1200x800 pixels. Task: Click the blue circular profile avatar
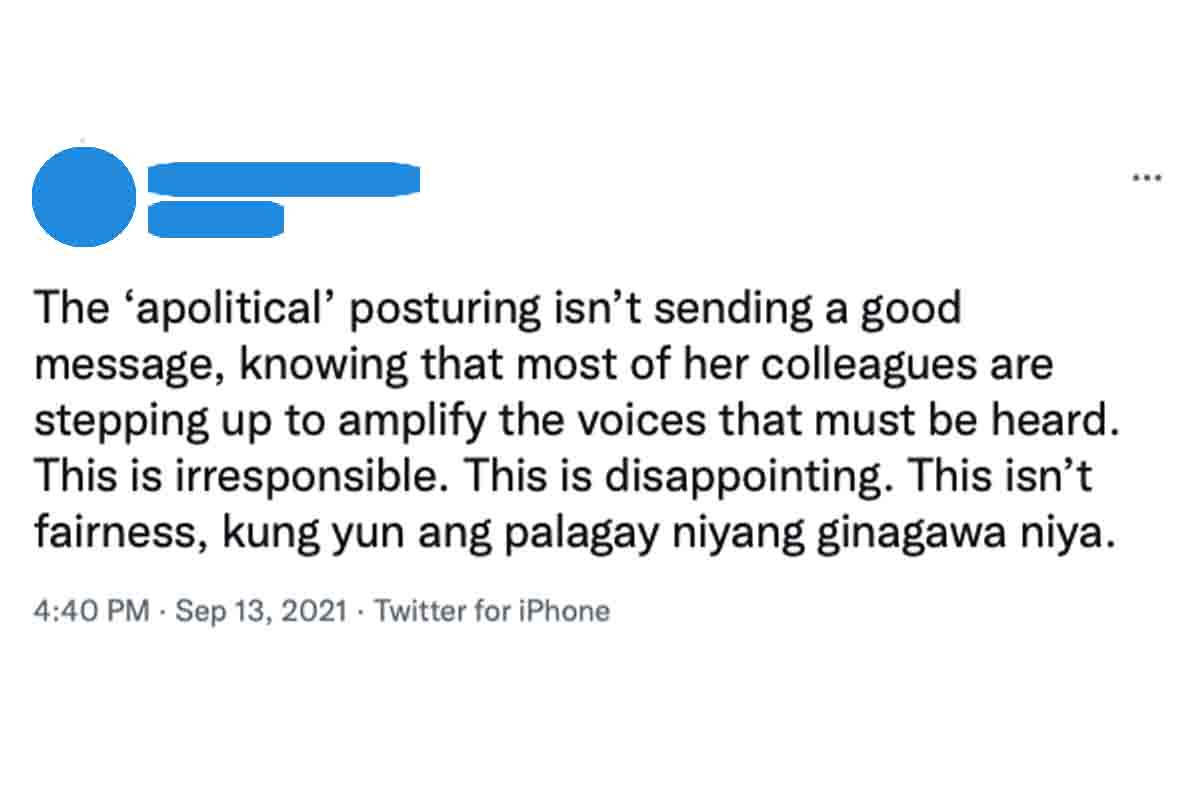click(x=84, y=197)
